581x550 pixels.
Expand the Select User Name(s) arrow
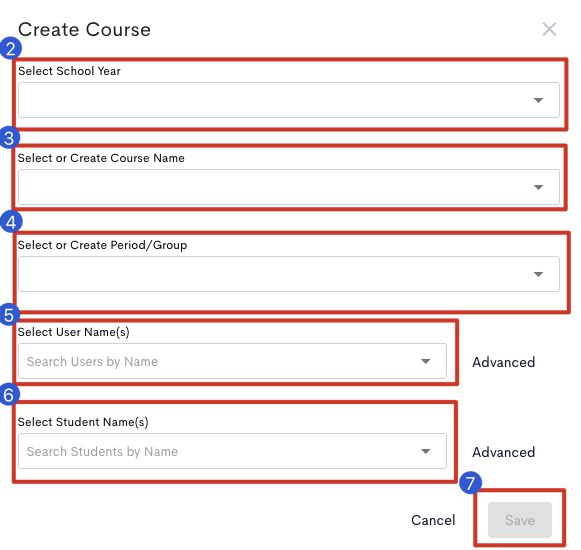(425, 361)
